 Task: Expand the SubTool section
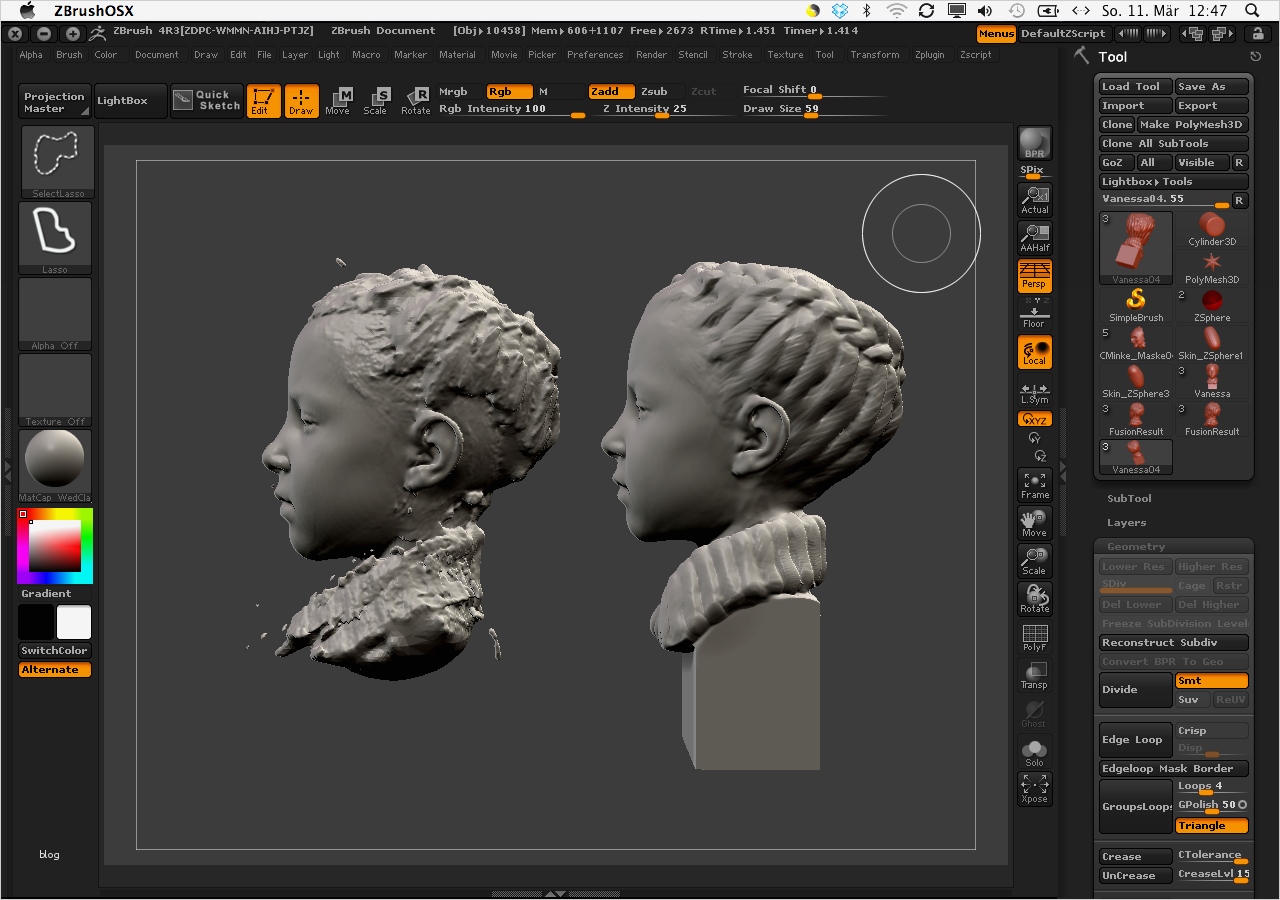point(1129,498)
